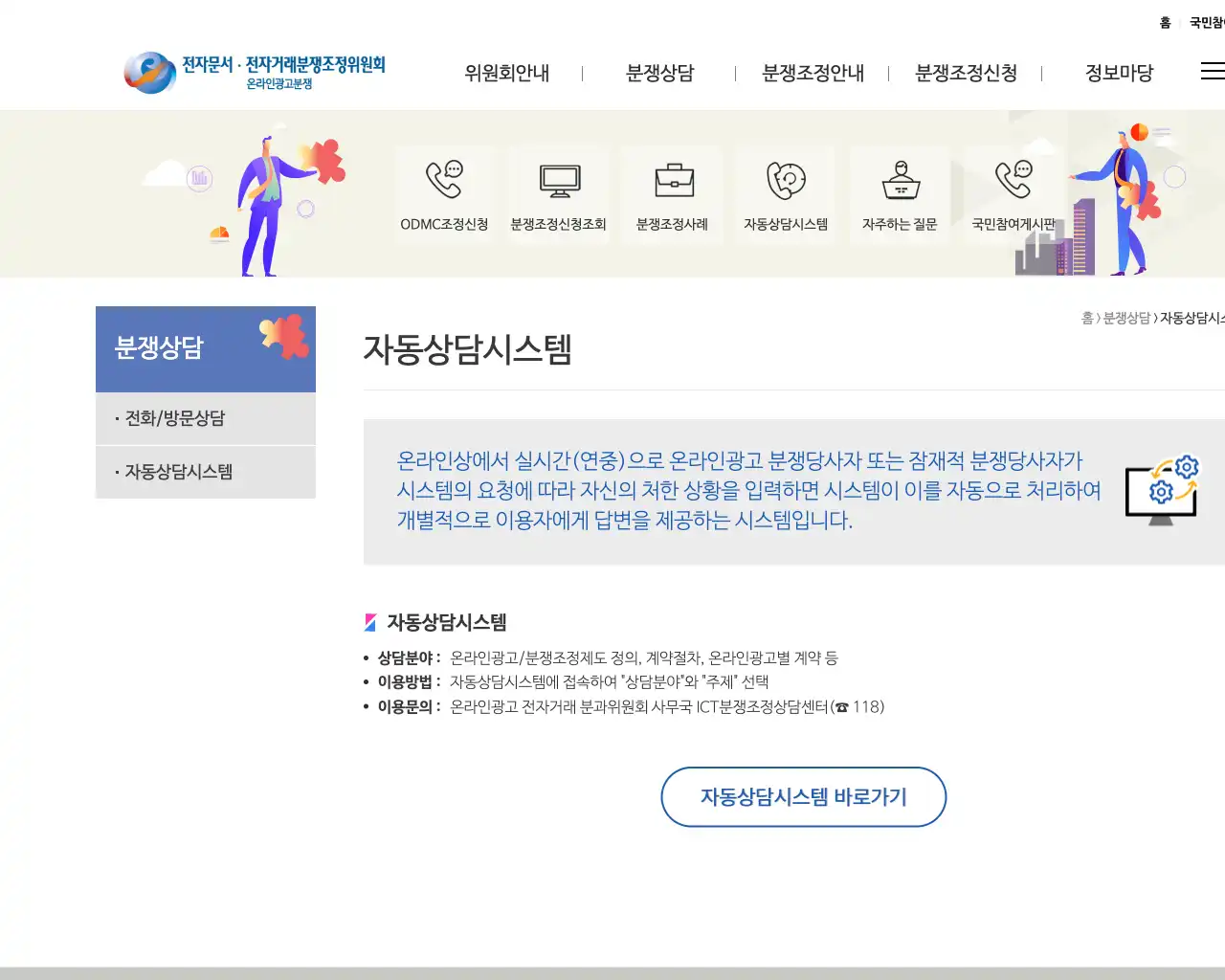Image resolution: width=1225 pixels, height=980 pixels.
Task: Open the hamburger menu icon
Action: [1212, 71]
